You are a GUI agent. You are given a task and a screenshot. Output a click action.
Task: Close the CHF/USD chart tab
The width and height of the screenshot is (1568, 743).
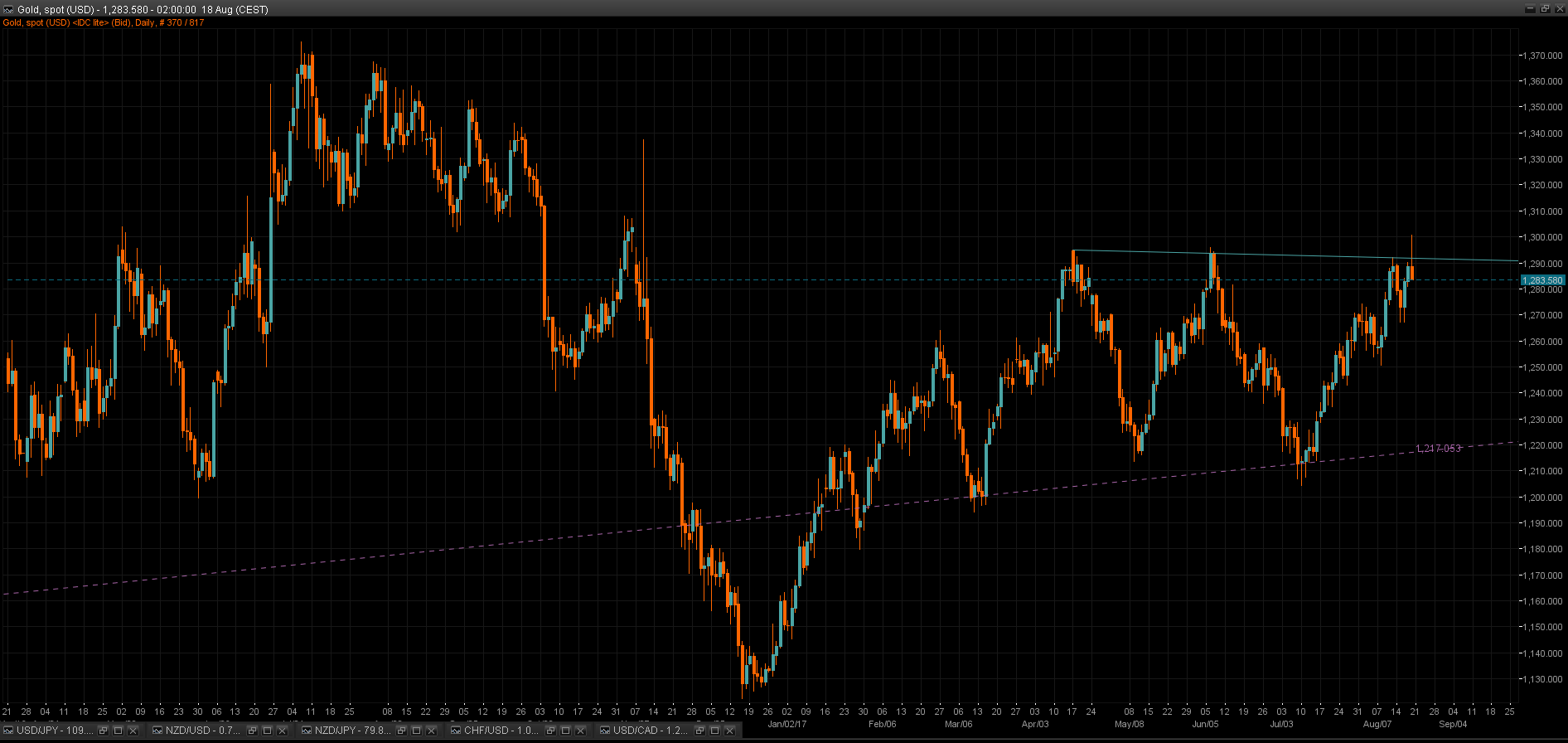(x=580, y=731)
